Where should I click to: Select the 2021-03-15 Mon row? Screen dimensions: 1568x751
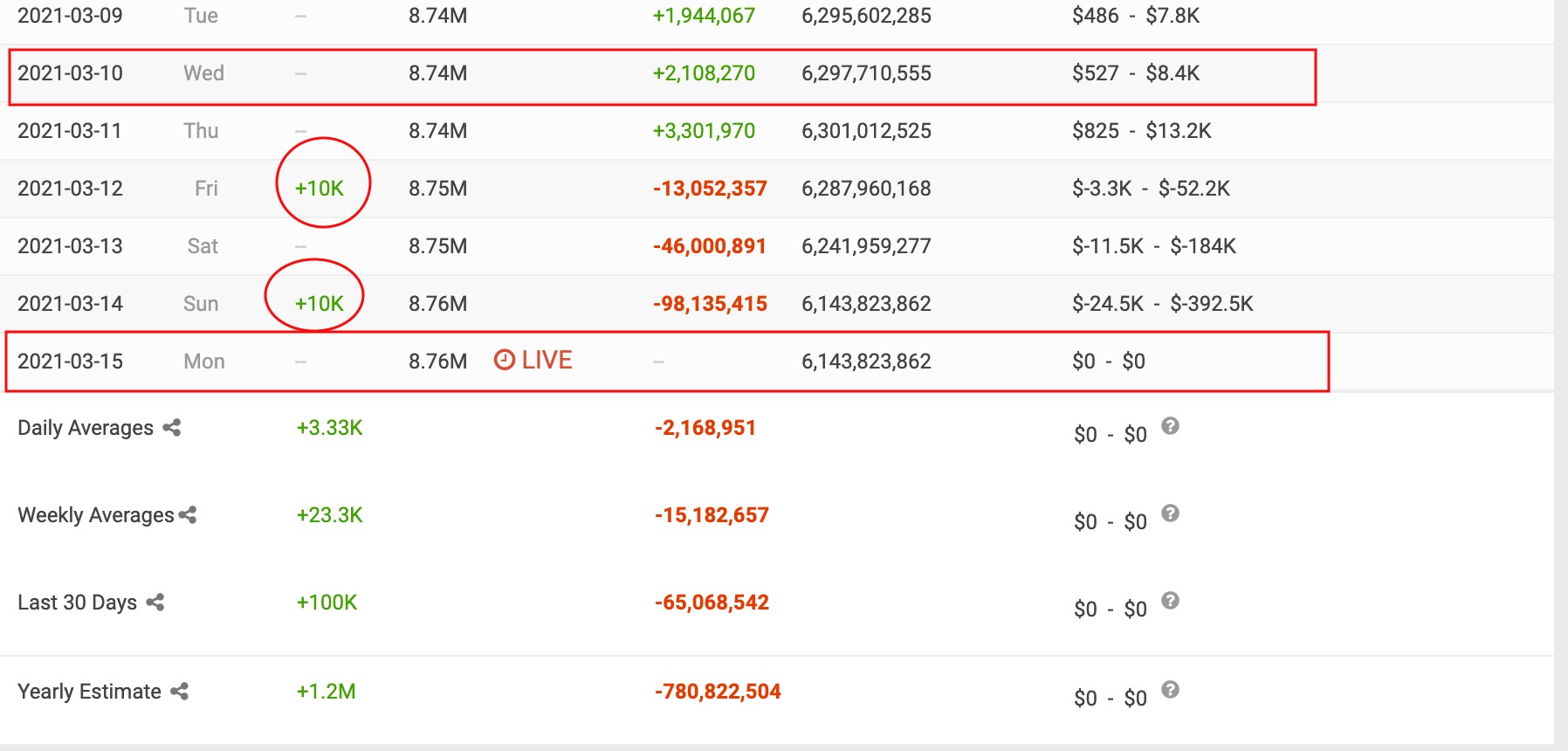click(667, 362)
